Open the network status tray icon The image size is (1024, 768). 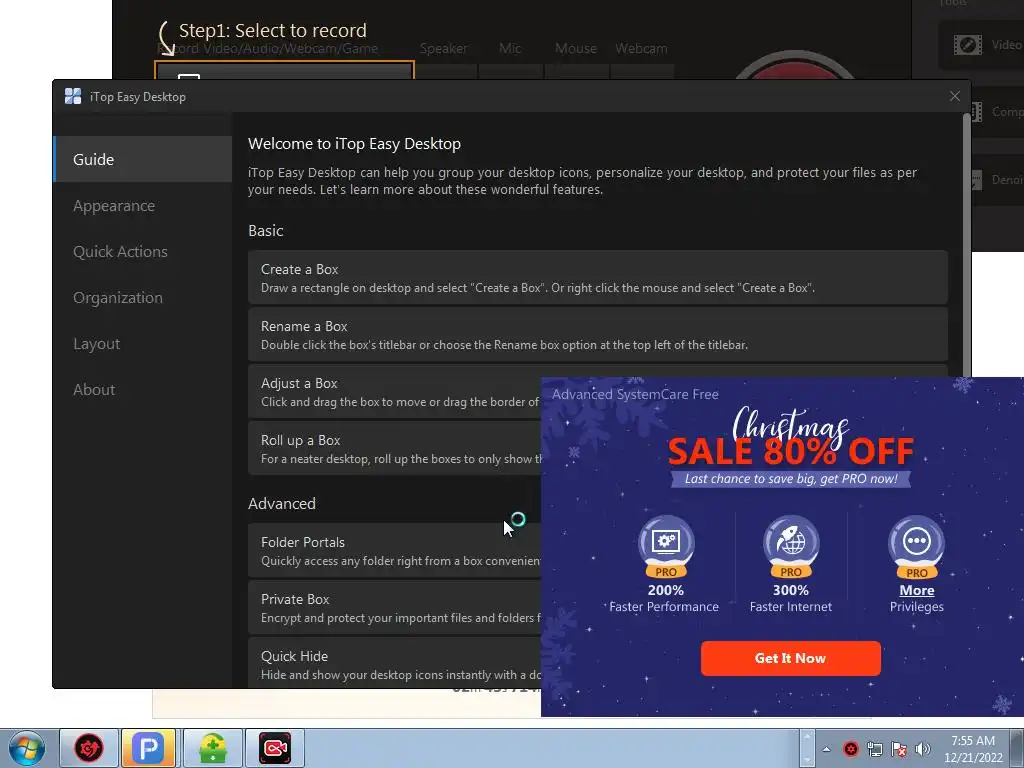(x=874, y=749)
